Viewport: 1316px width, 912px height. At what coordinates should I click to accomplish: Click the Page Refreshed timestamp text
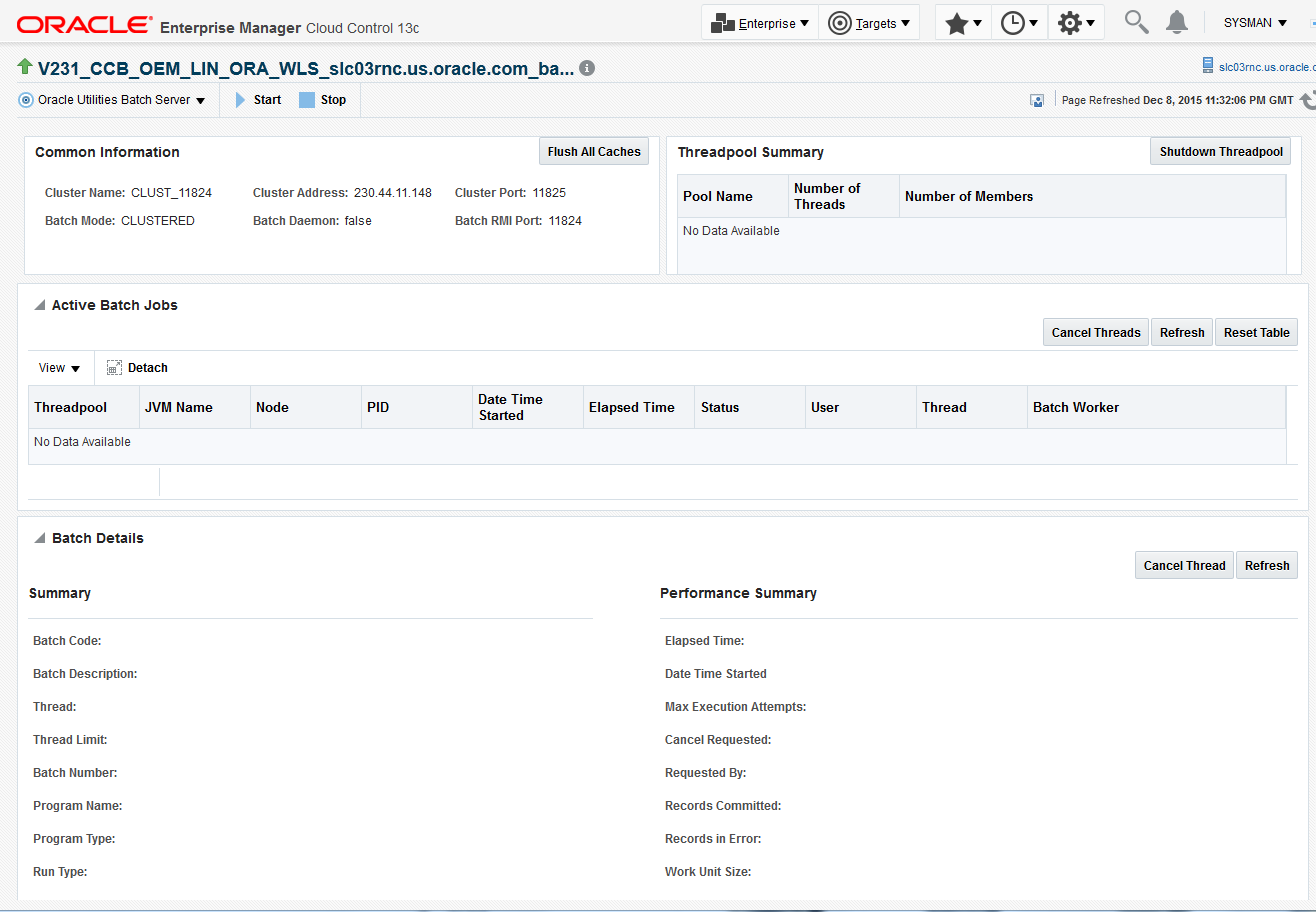[1178, 100]
